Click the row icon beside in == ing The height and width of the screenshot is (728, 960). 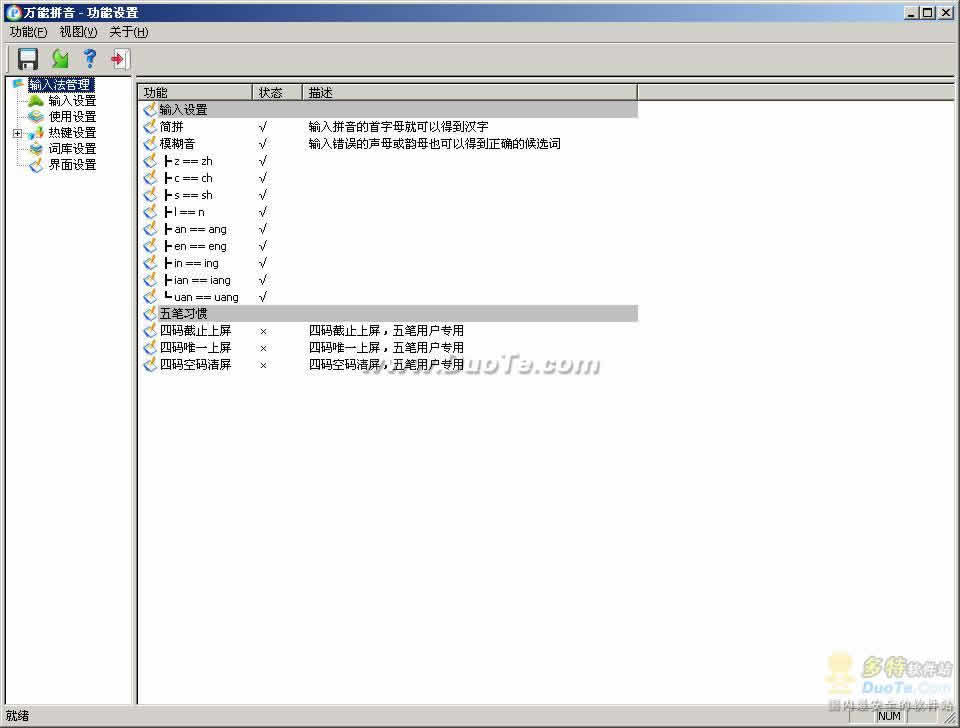pyautogui.click(x=150, y=263)
